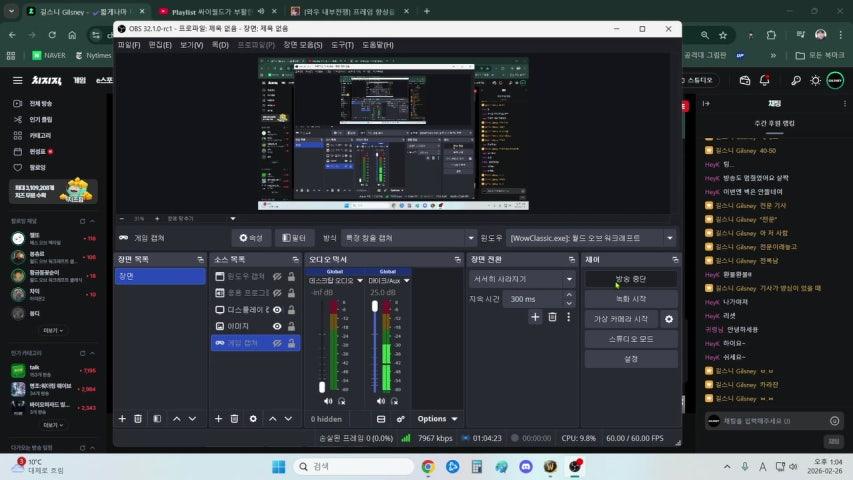The height and width of the screenshot is (480, 853).
Task: Unlock the 윈도우 캡쳐 source lock
Action: (x=291, y=276)
